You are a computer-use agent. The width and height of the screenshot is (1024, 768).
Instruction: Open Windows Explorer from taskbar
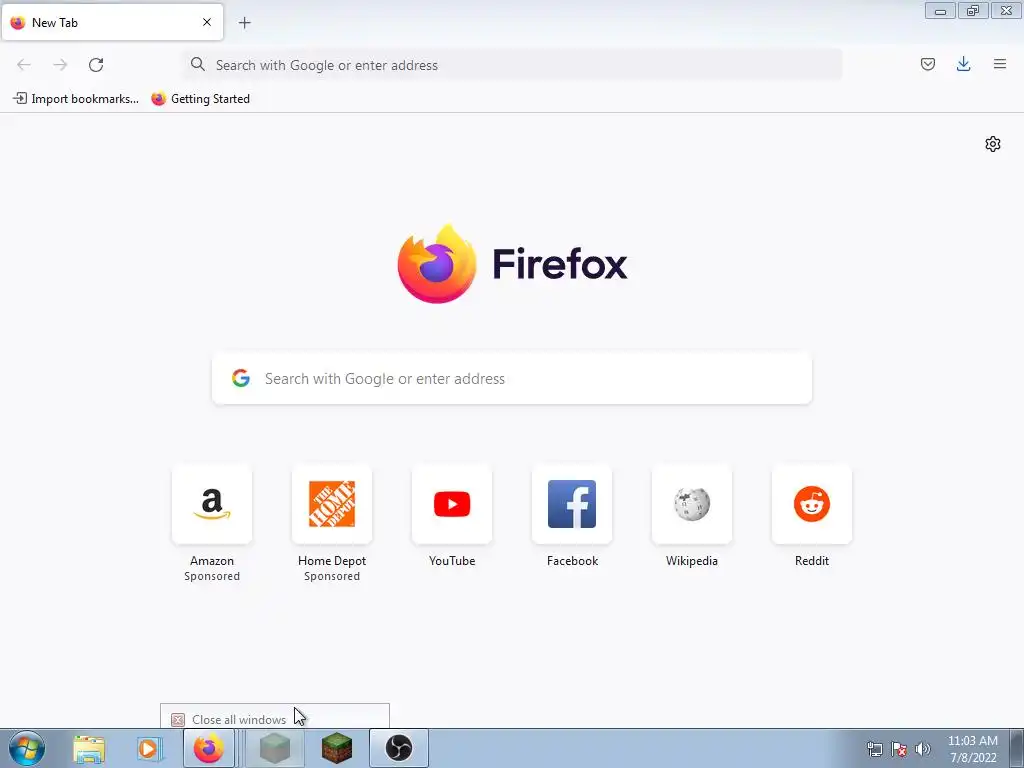pos(89,748)
